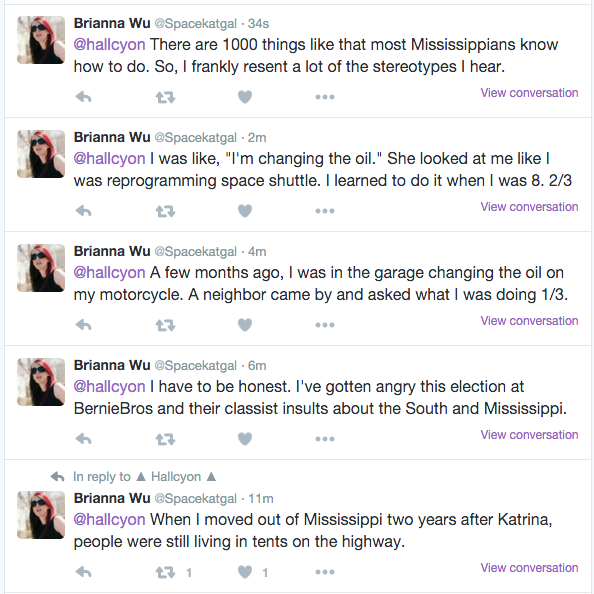The width and height of the screenshot is (594, 594).
Task: Reply to the 6m BernieBros tweet
Action: pyautogui.click(x=83, y=439)
